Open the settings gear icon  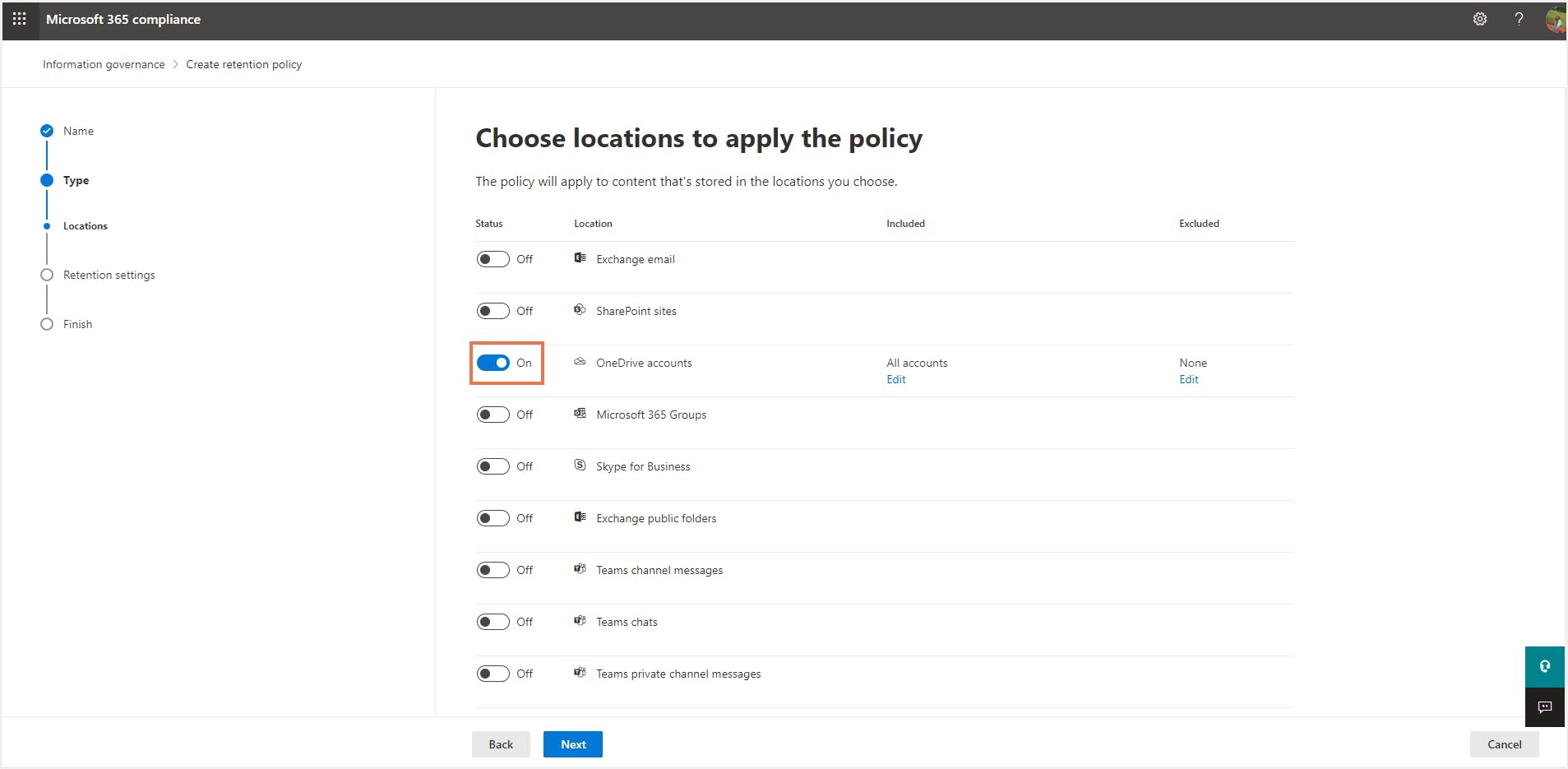point(1479,19)
